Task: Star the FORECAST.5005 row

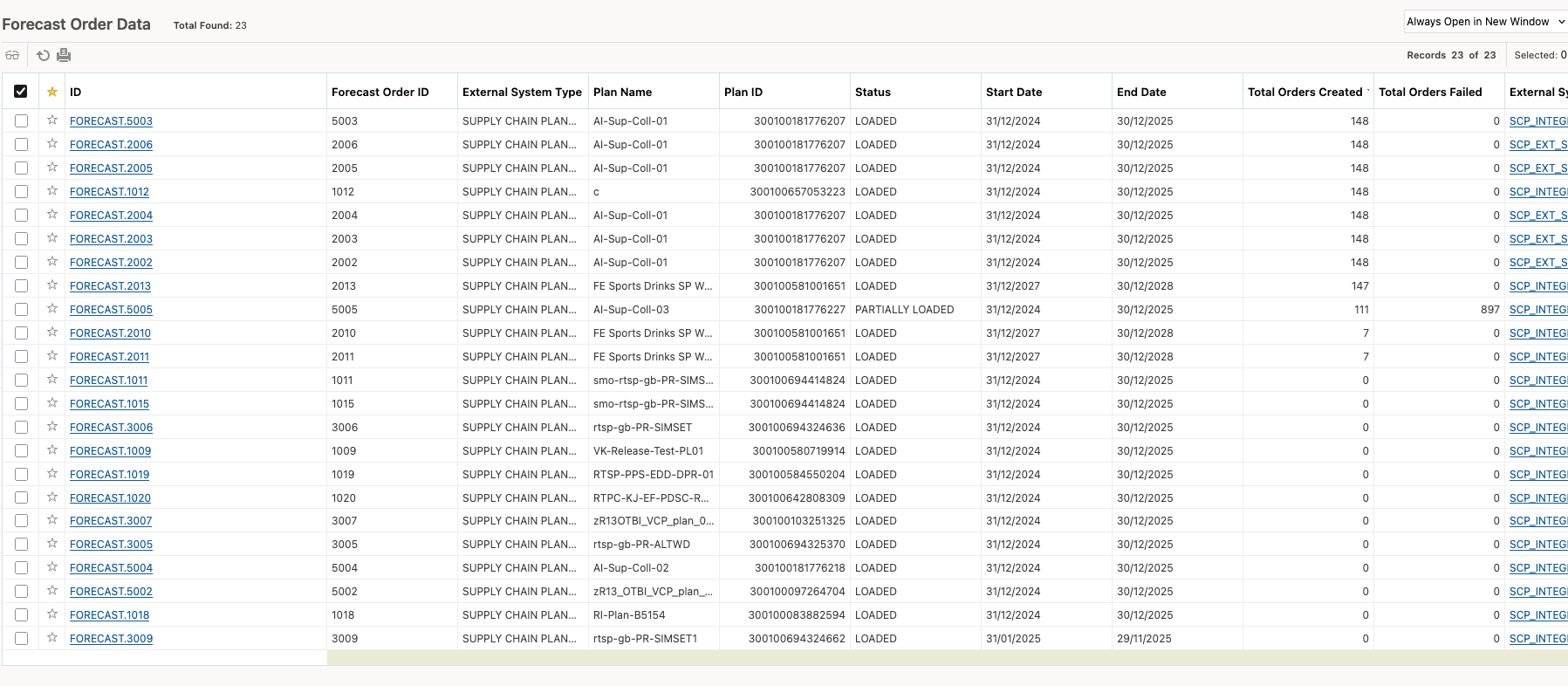Action: [52, 309]
